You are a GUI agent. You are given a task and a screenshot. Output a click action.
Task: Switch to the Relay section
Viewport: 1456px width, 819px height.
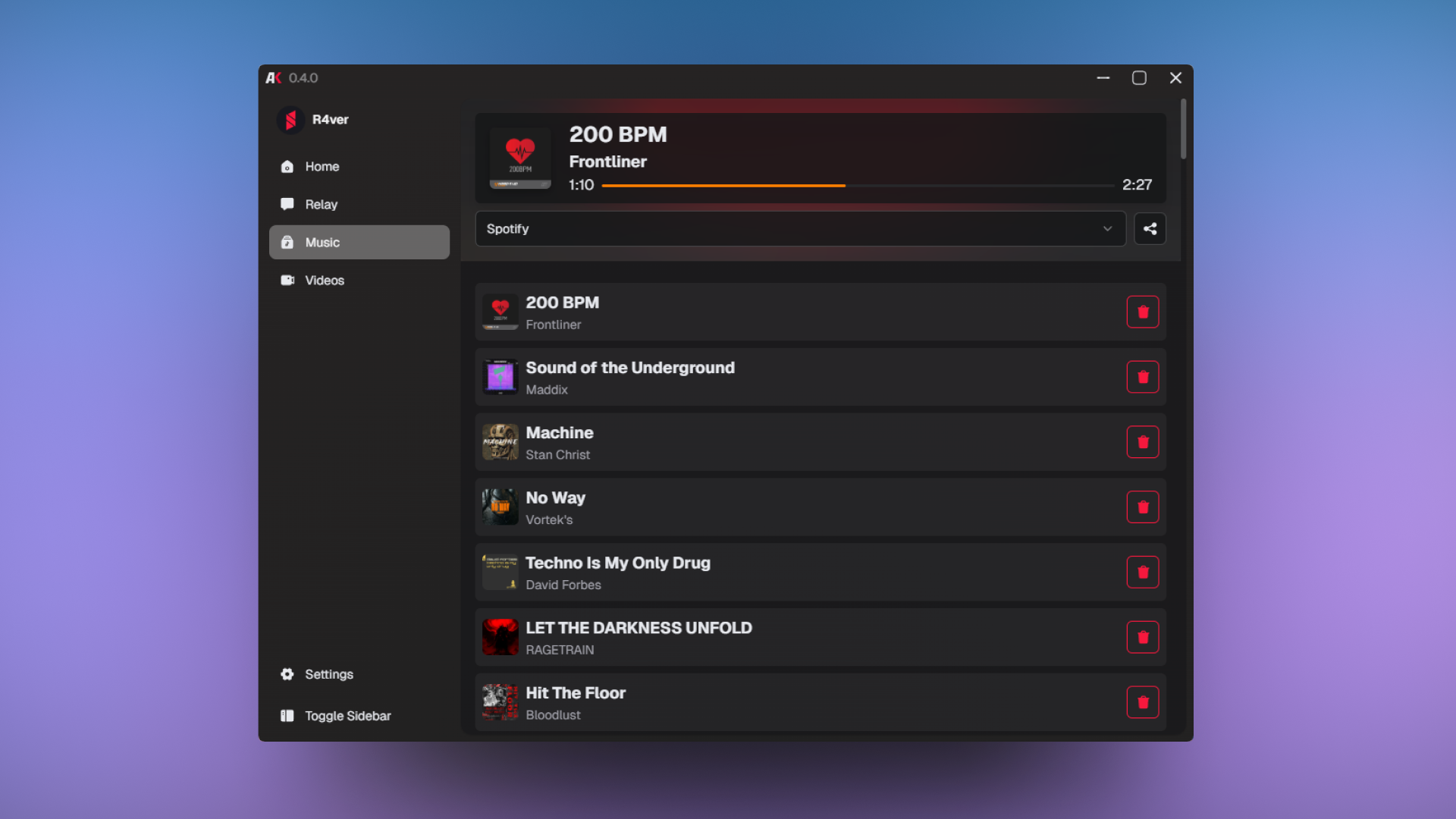(x=321, y=204)
